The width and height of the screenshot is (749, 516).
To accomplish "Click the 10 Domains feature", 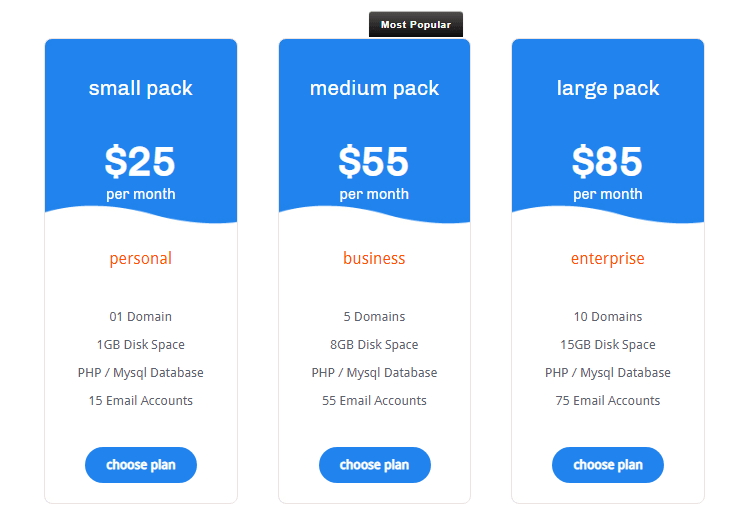I will (608, 316).
